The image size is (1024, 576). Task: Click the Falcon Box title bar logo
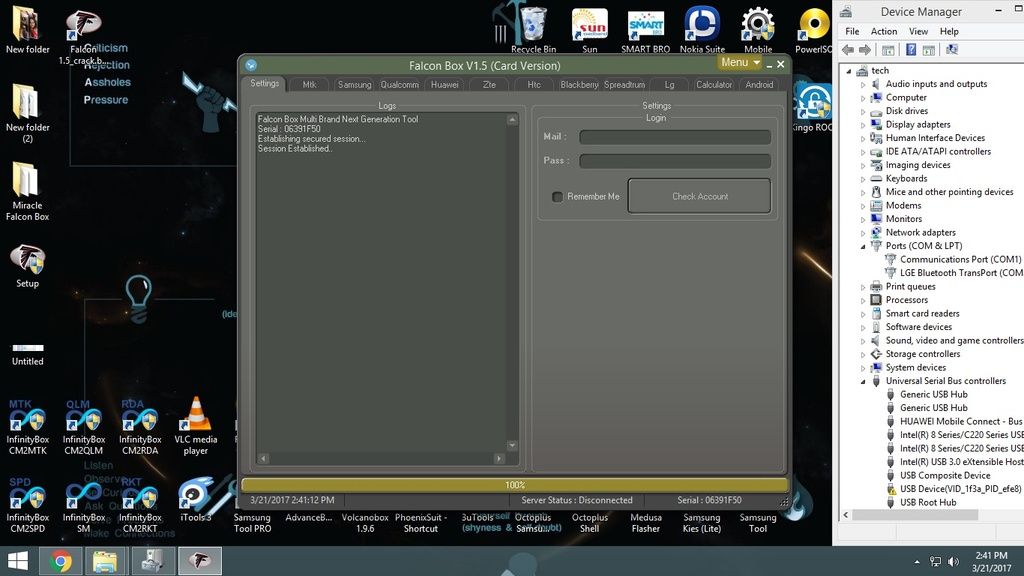click(x=251, y=65)
